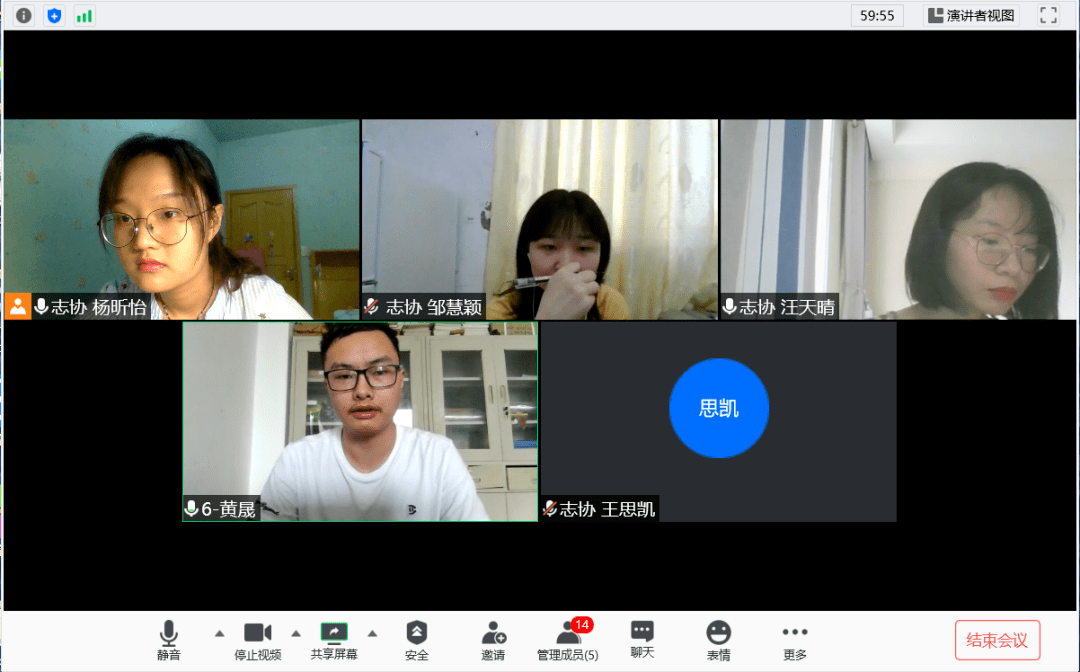Expand video options arrow next to 停止视频
This screenshot has height=672, width=1080.
pyautogui.click(x=296, y=633)
